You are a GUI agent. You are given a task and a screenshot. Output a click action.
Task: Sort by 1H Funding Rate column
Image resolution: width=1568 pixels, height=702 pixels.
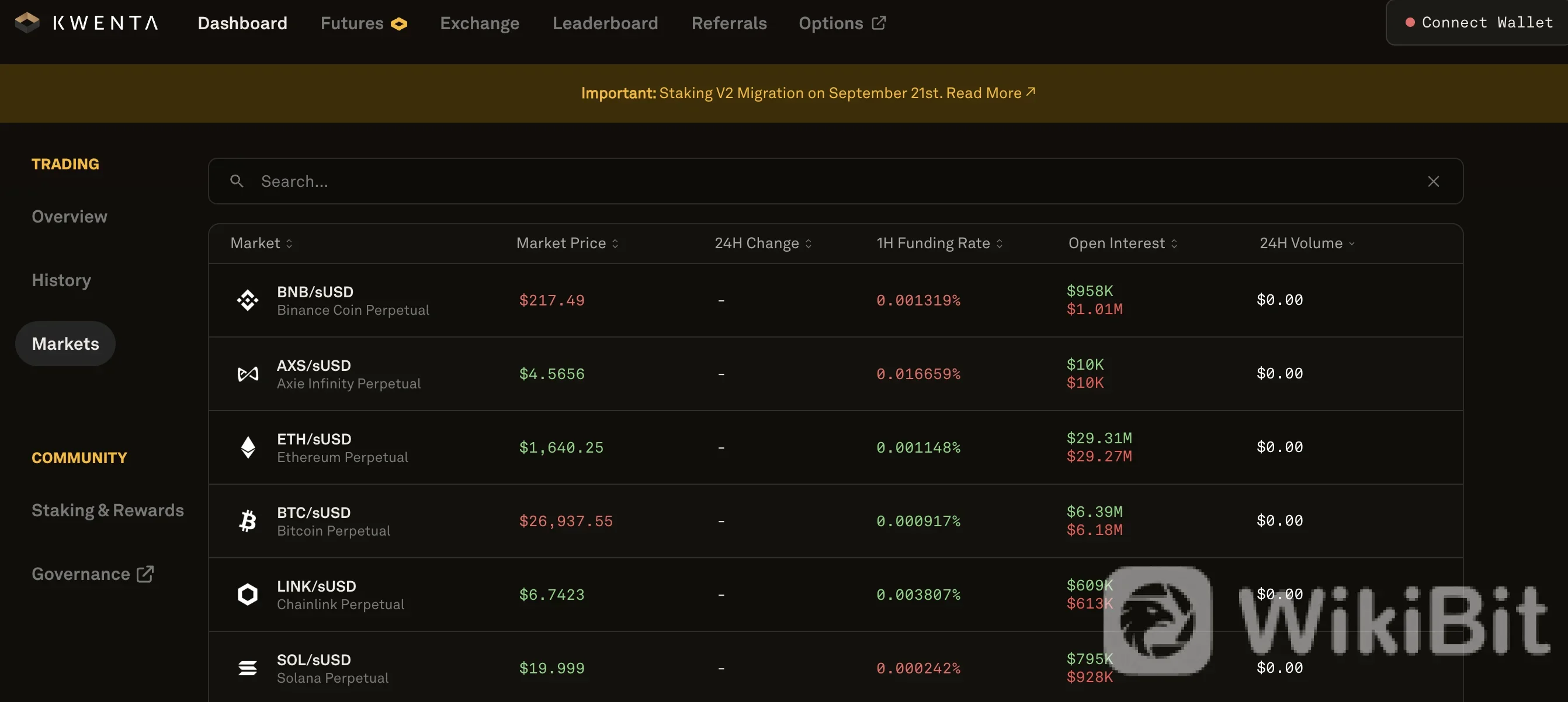(x=939, y=244)
